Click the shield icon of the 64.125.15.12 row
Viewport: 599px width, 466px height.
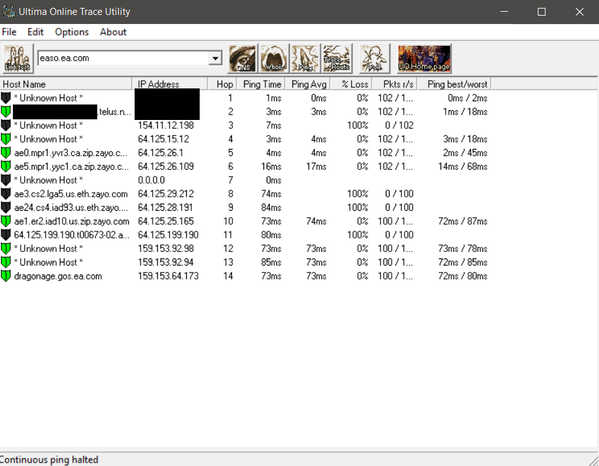click(x=6, y=139)
